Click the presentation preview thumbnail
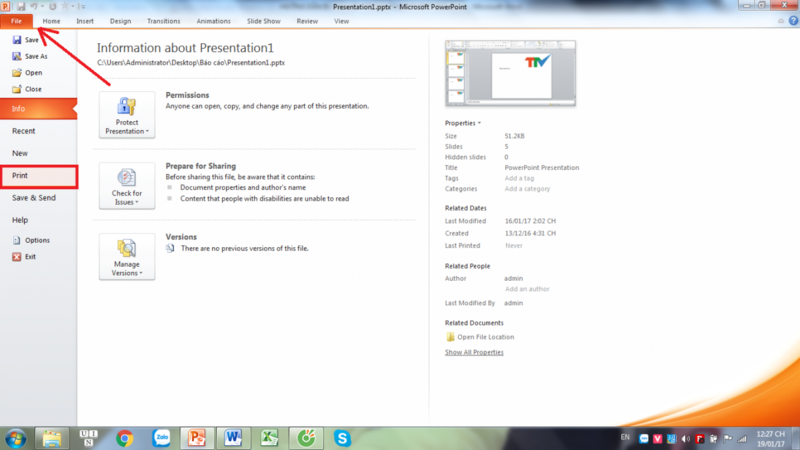 click(510, 73)
